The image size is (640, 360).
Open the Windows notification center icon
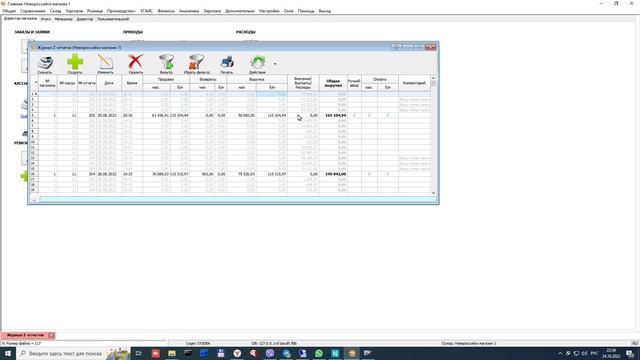pos(630,353)
